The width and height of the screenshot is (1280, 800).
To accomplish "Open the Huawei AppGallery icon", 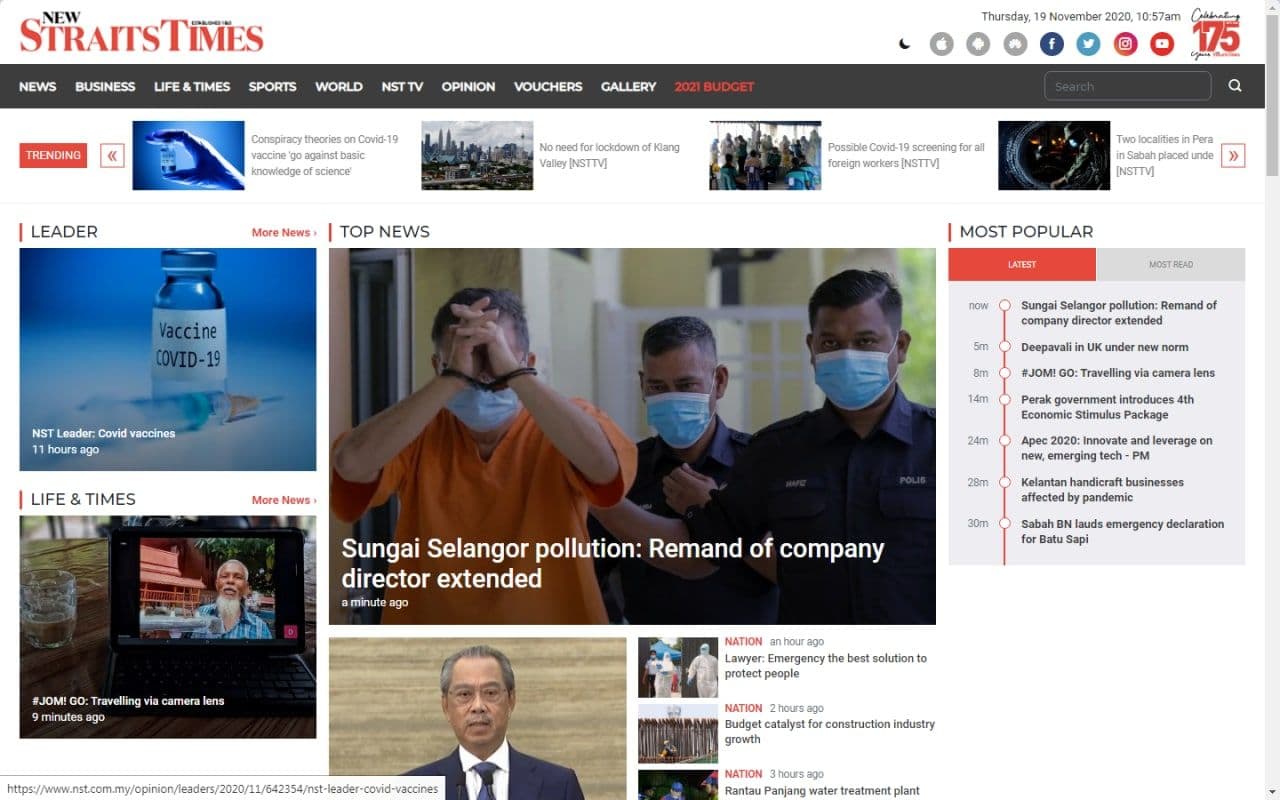I will pos(1015,44).
